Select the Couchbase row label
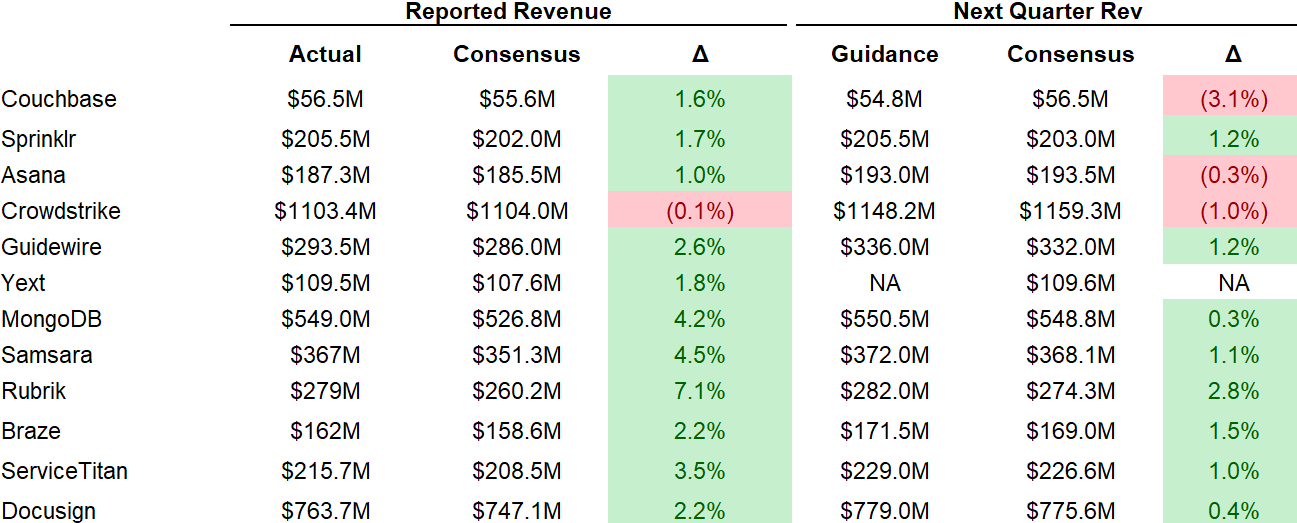Screen dimensions: 1297x523 click(x=59, y=99)
